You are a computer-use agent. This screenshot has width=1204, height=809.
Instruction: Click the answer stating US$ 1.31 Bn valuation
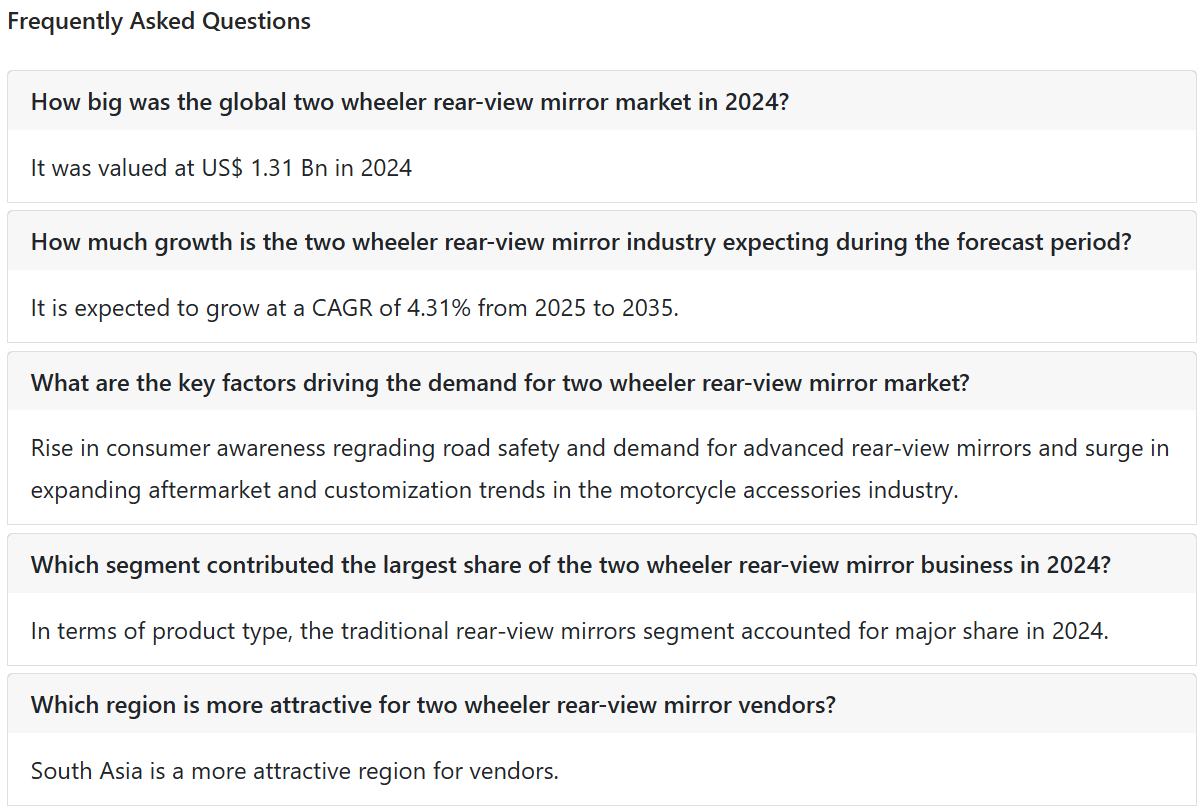[221, 168]
